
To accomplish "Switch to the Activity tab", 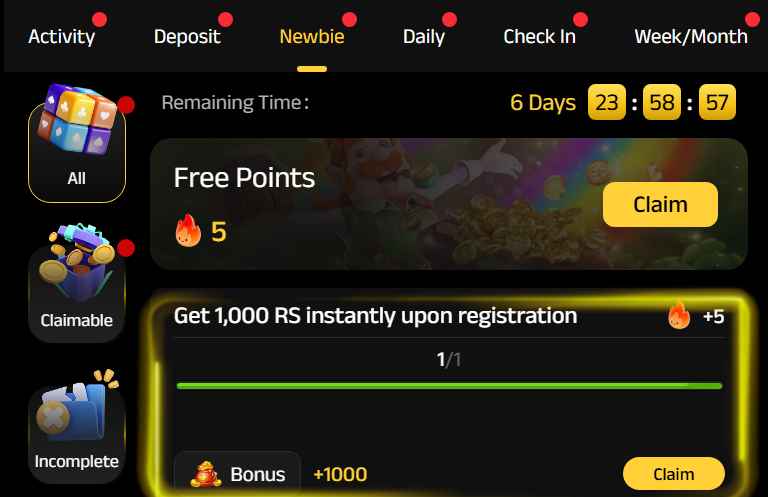I will [x=62, y=36].
